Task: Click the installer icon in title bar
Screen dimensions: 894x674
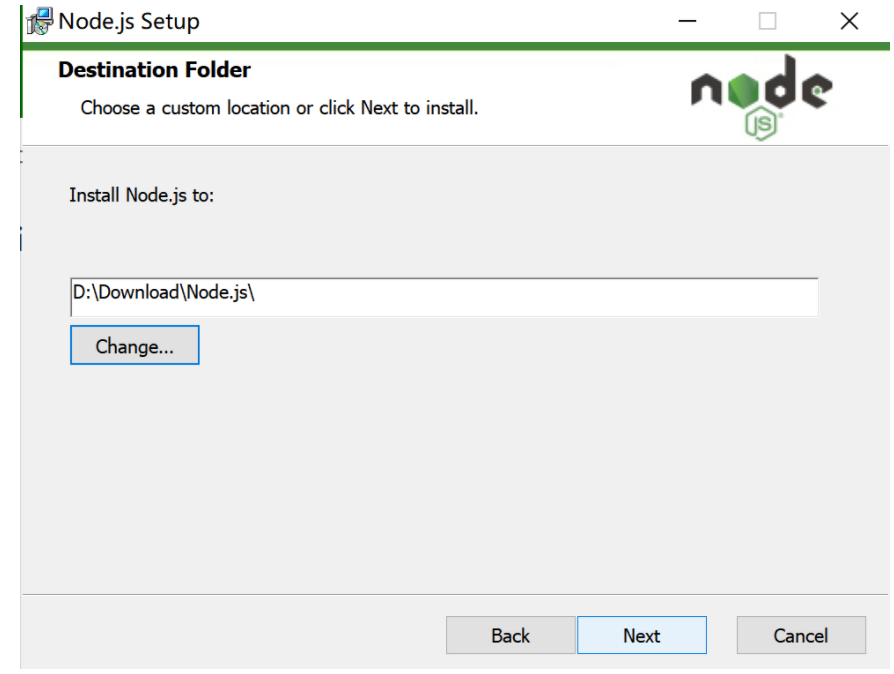Action: [x=40, y=22]
